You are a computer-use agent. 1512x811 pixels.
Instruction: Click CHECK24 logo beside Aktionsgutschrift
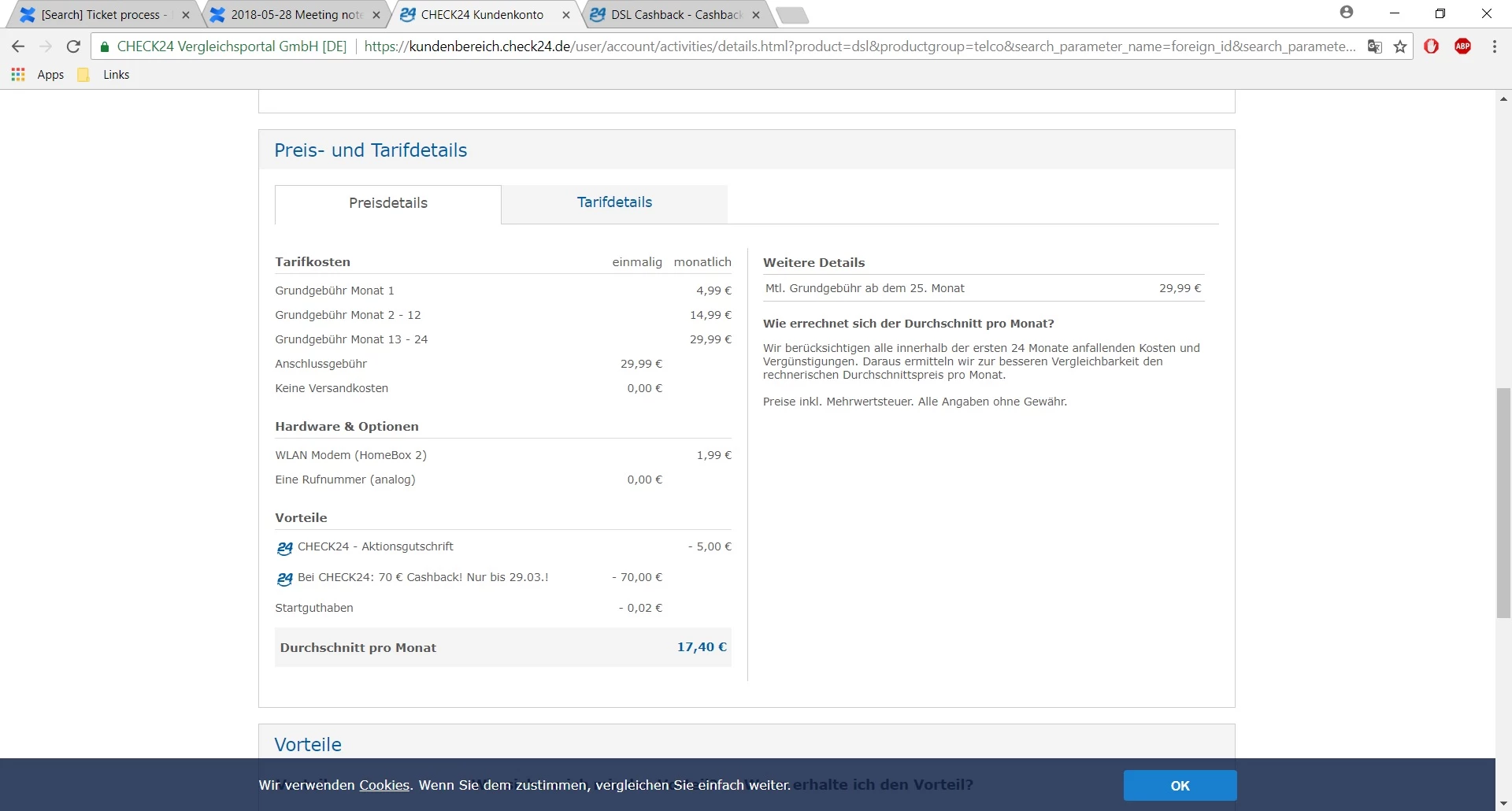pos(284,547)
